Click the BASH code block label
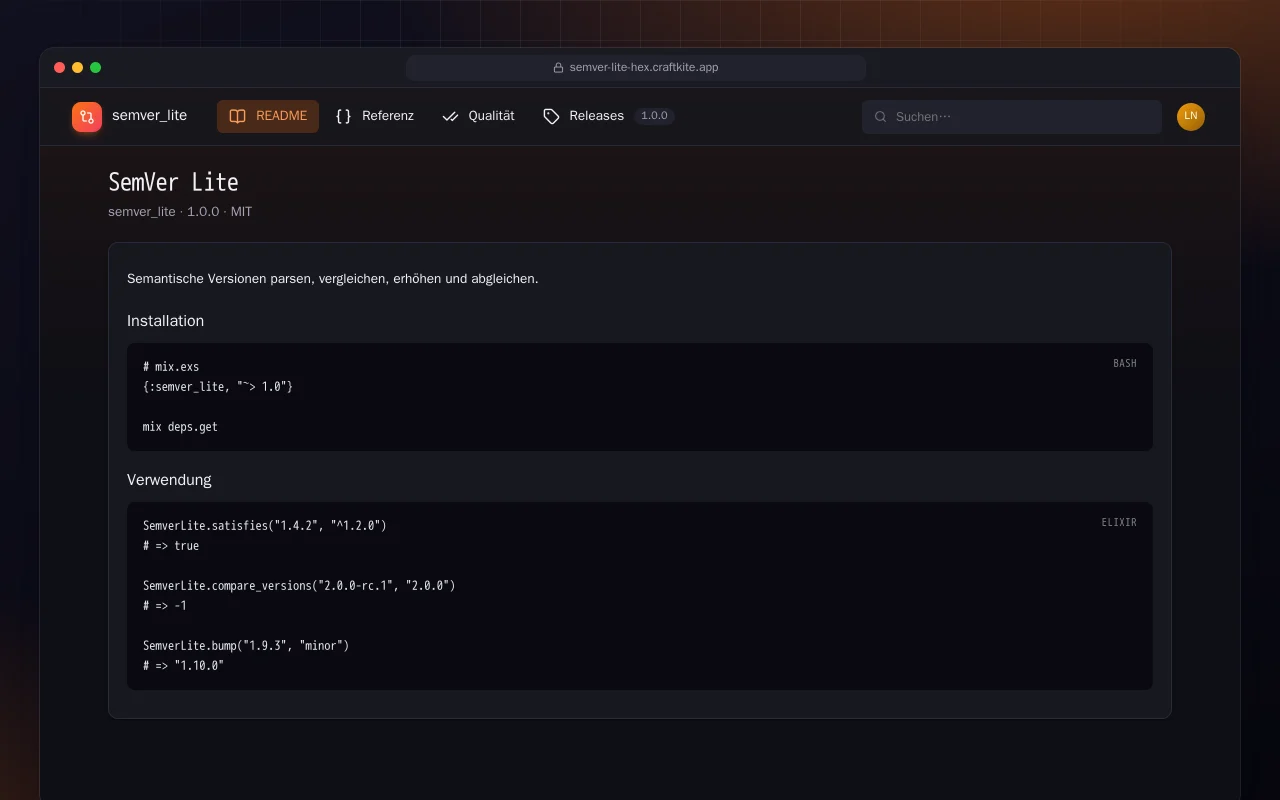 (1125, 364)
